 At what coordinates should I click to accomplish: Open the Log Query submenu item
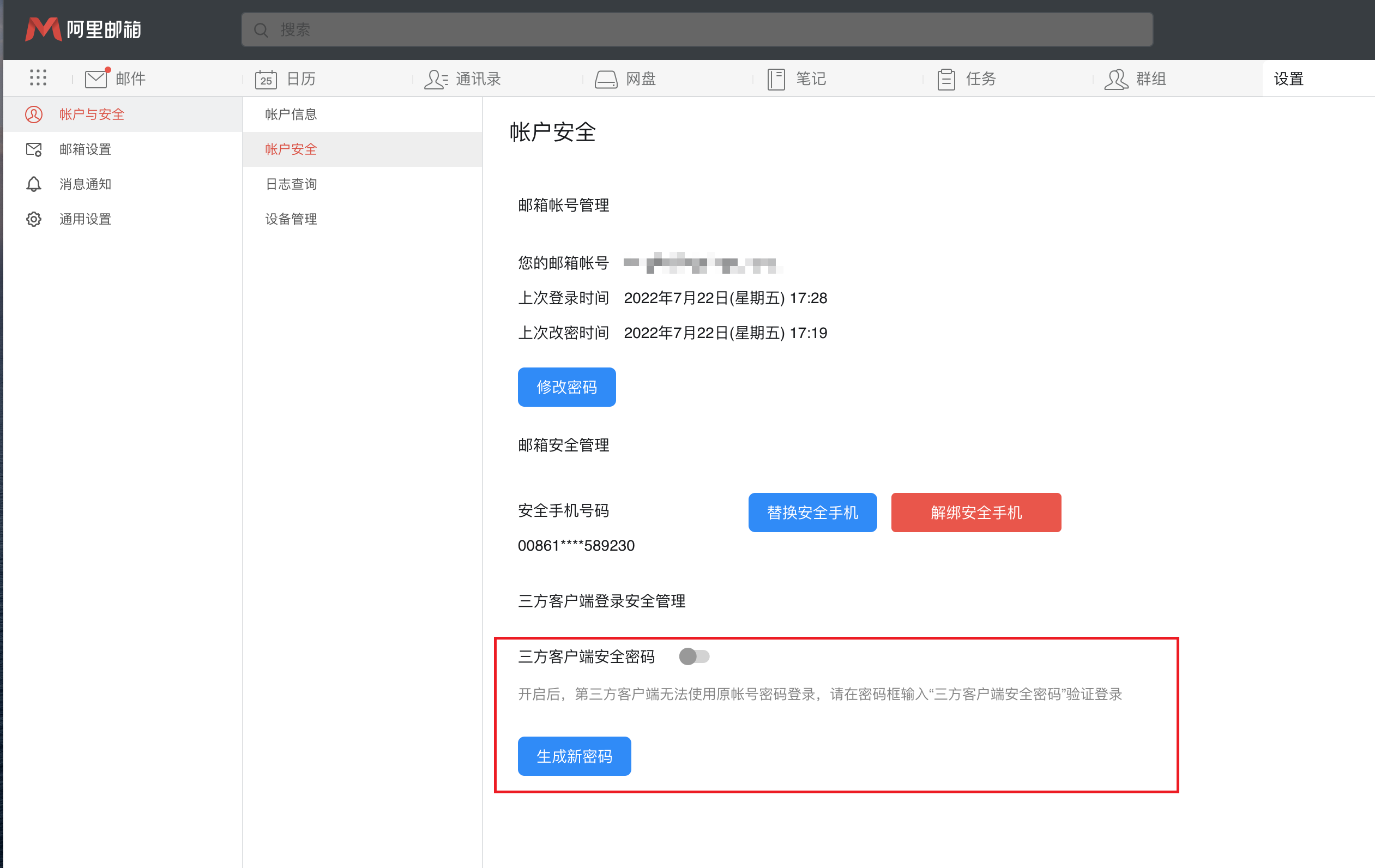click(291, 184)
